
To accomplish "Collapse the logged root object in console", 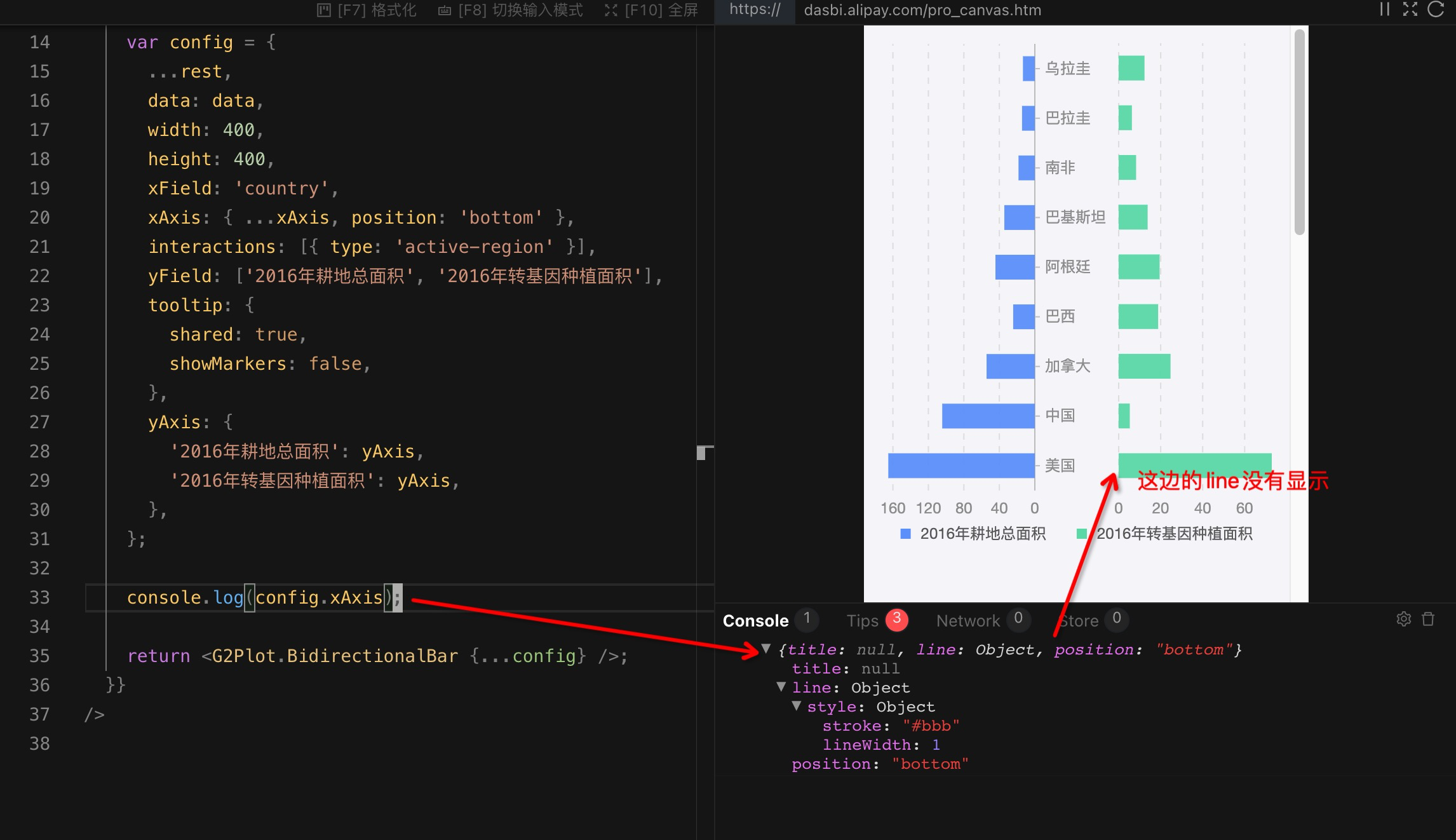I will tap(766, 649).
